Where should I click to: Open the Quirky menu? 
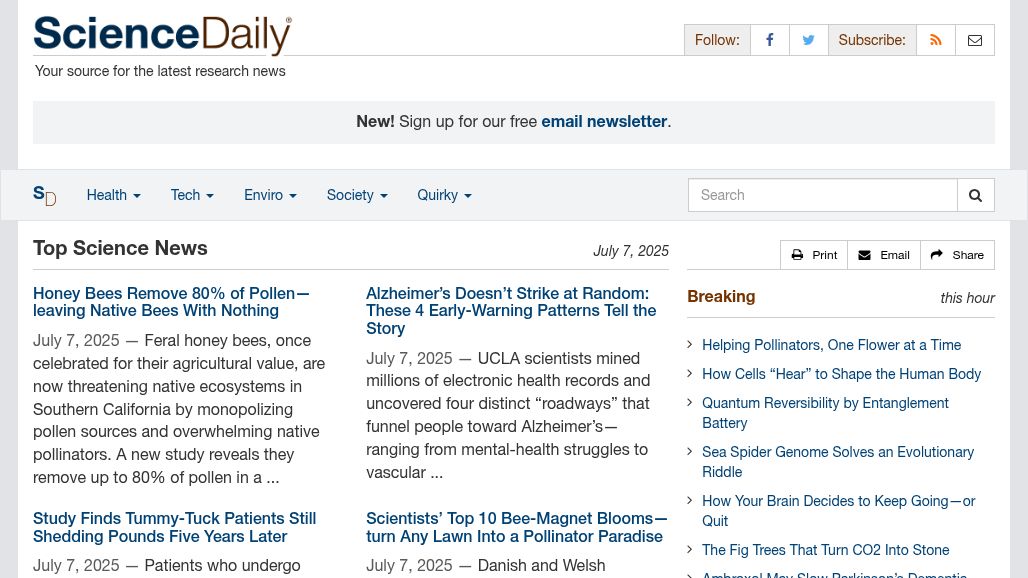coord(444,195)
